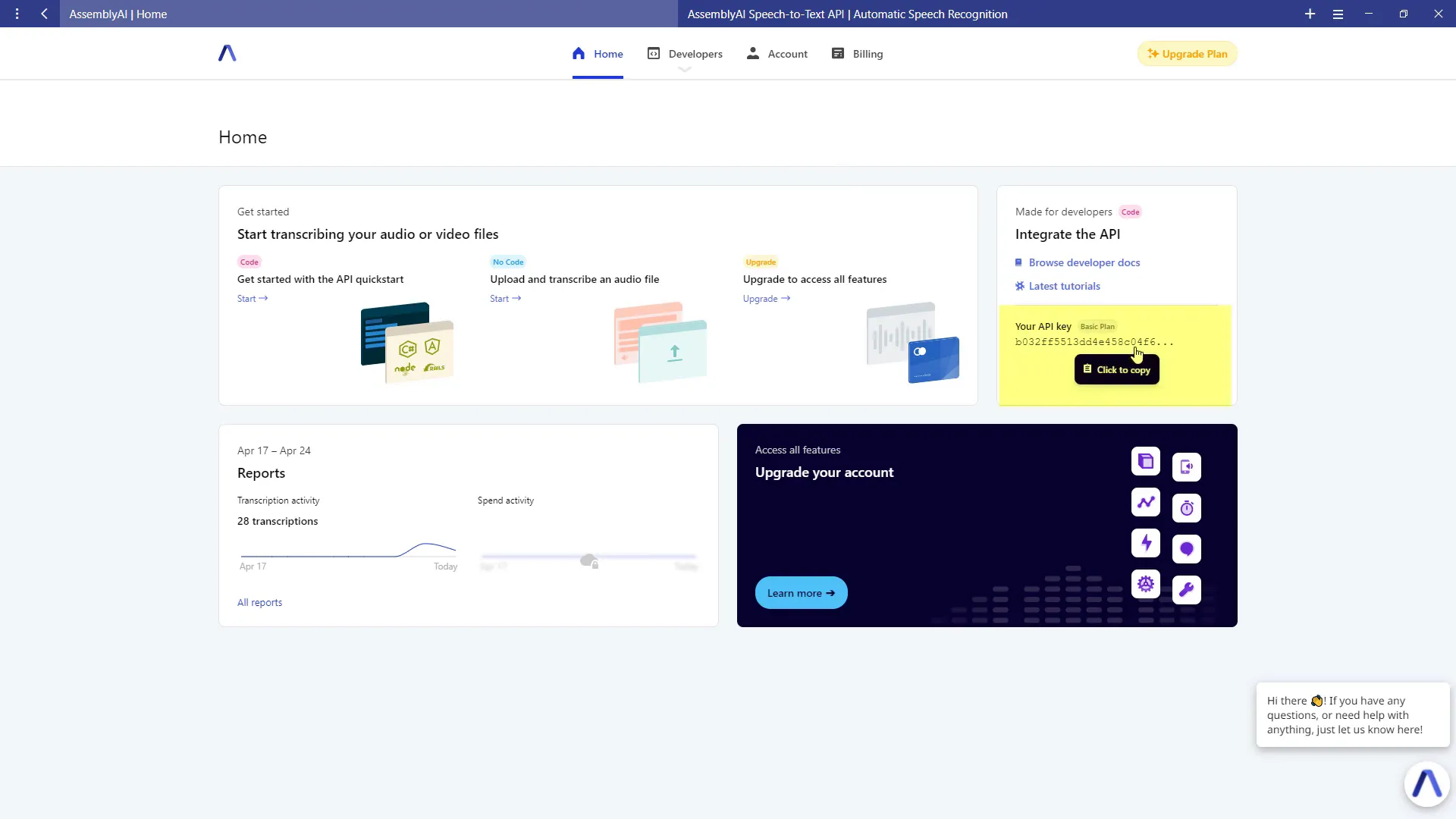Open the browser hamburger tab list

tap(1338, 14)
